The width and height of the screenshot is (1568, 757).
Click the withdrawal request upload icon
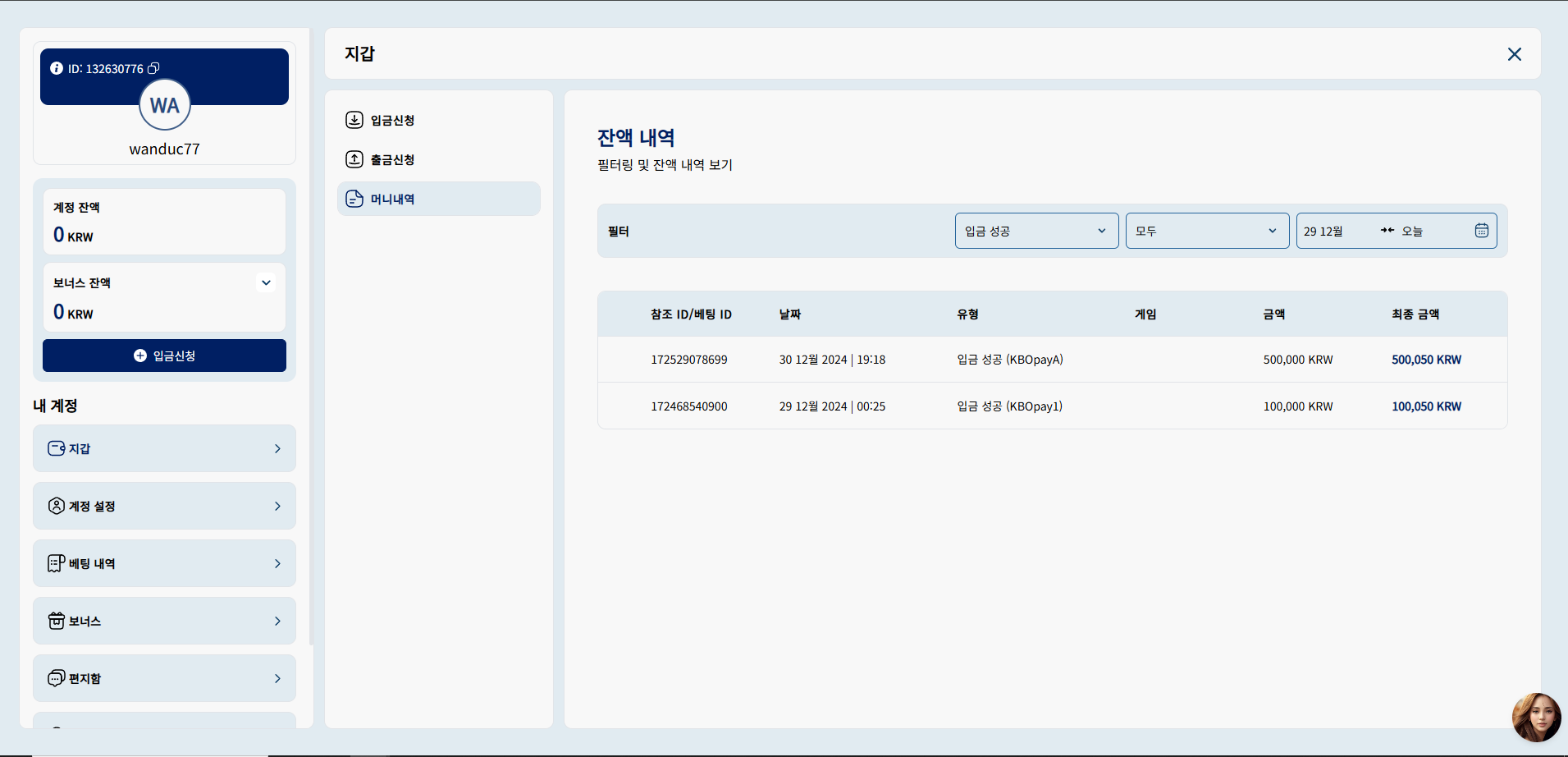point(354,159)
